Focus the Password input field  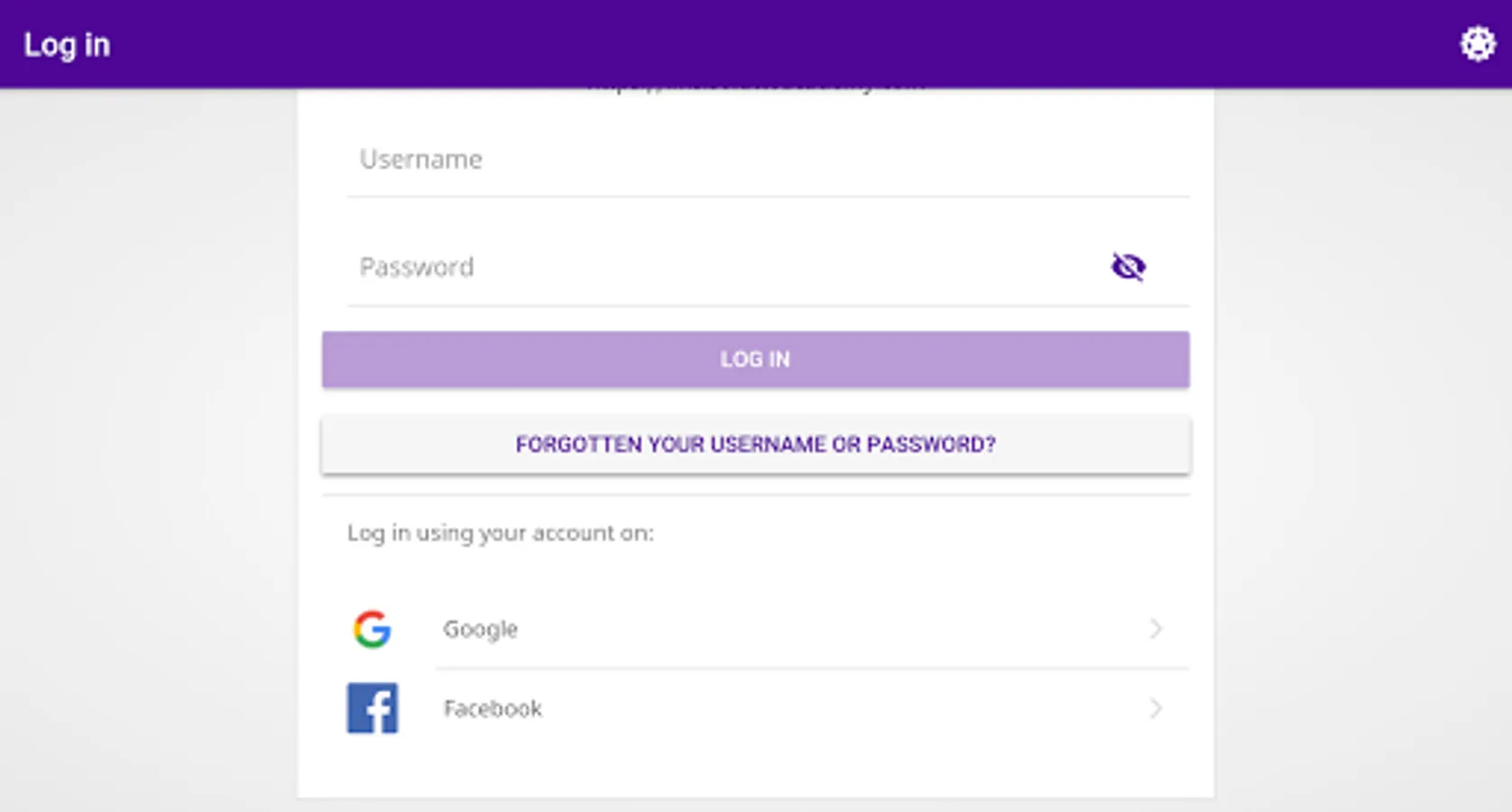click(x=722, y=267)
